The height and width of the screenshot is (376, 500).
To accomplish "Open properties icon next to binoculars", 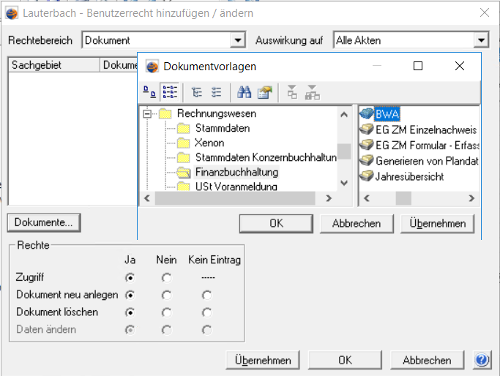I will point(265,92).
